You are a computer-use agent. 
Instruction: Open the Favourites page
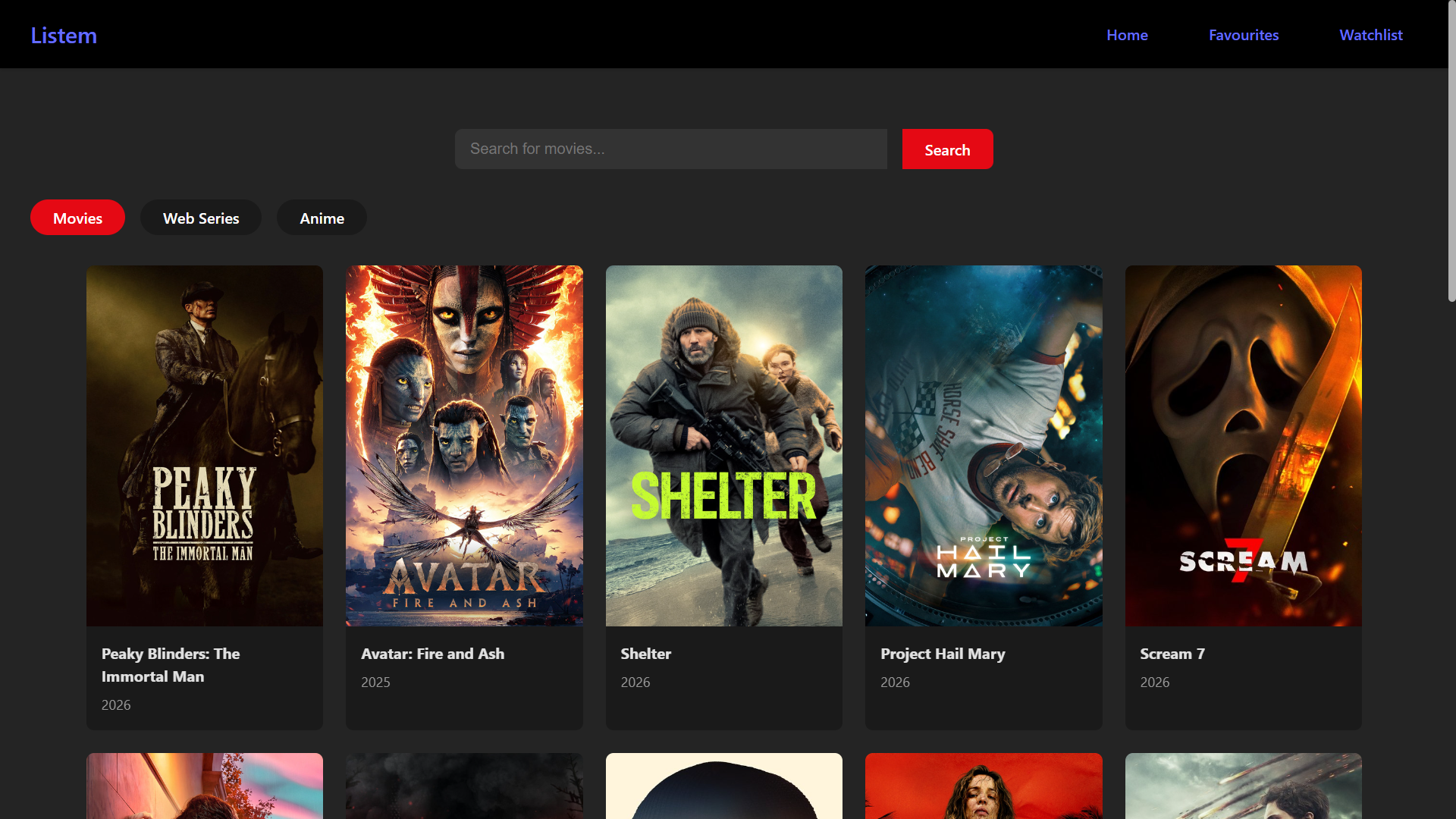(1244, 35)
